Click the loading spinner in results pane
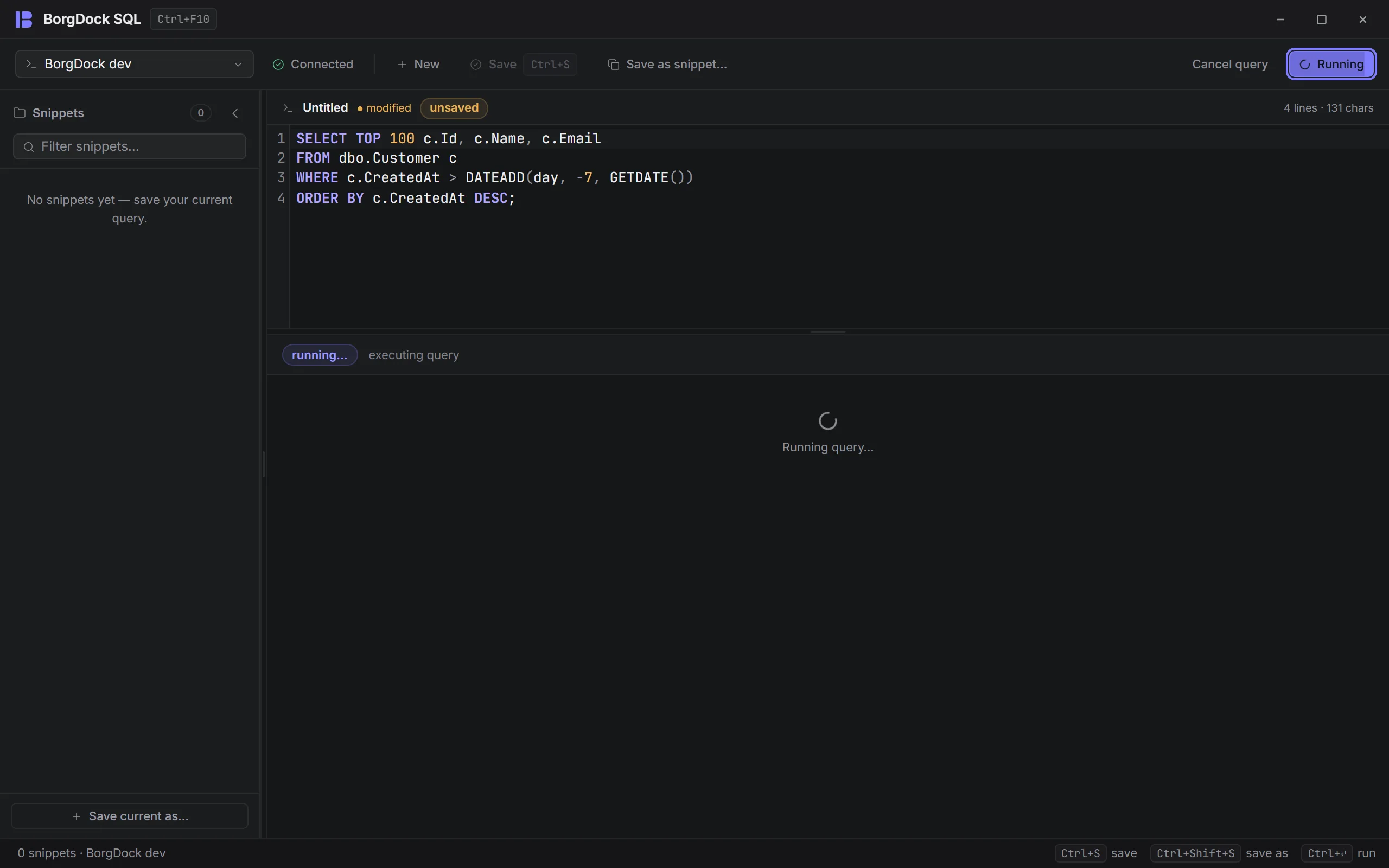1389x868 pixels. click(x=827, y=421)
